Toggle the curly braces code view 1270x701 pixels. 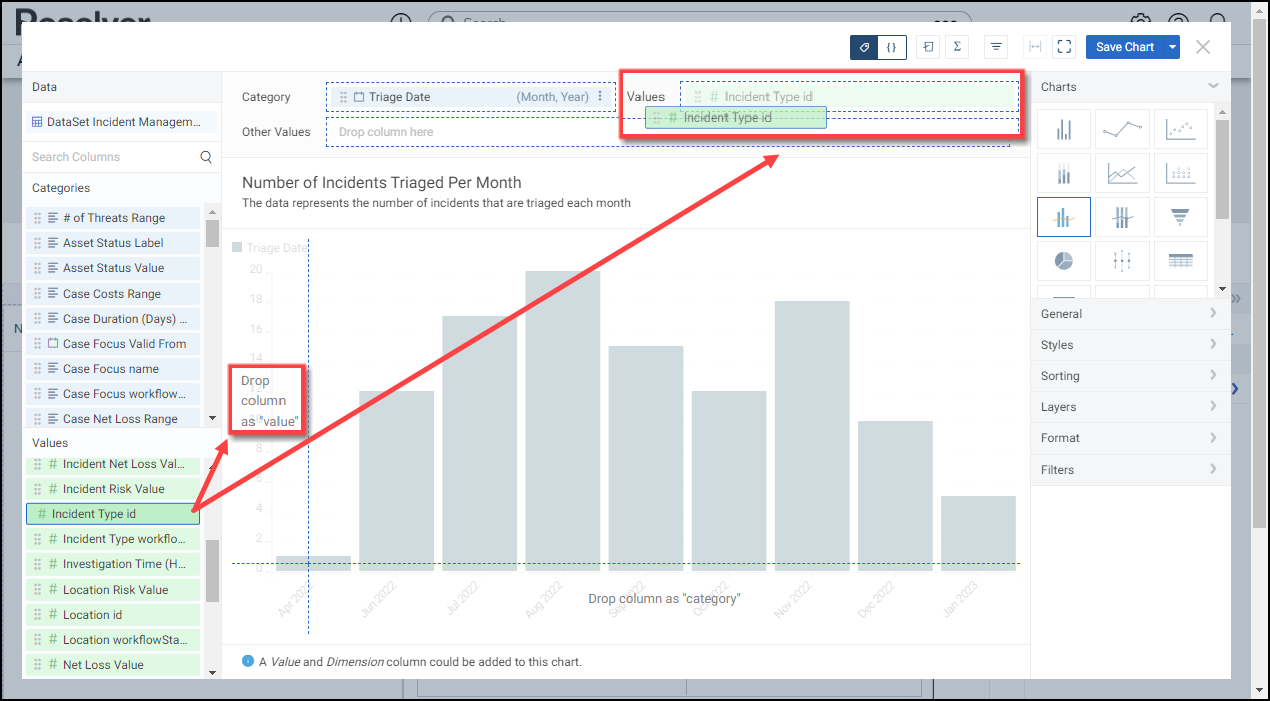(x=892, y=47)
